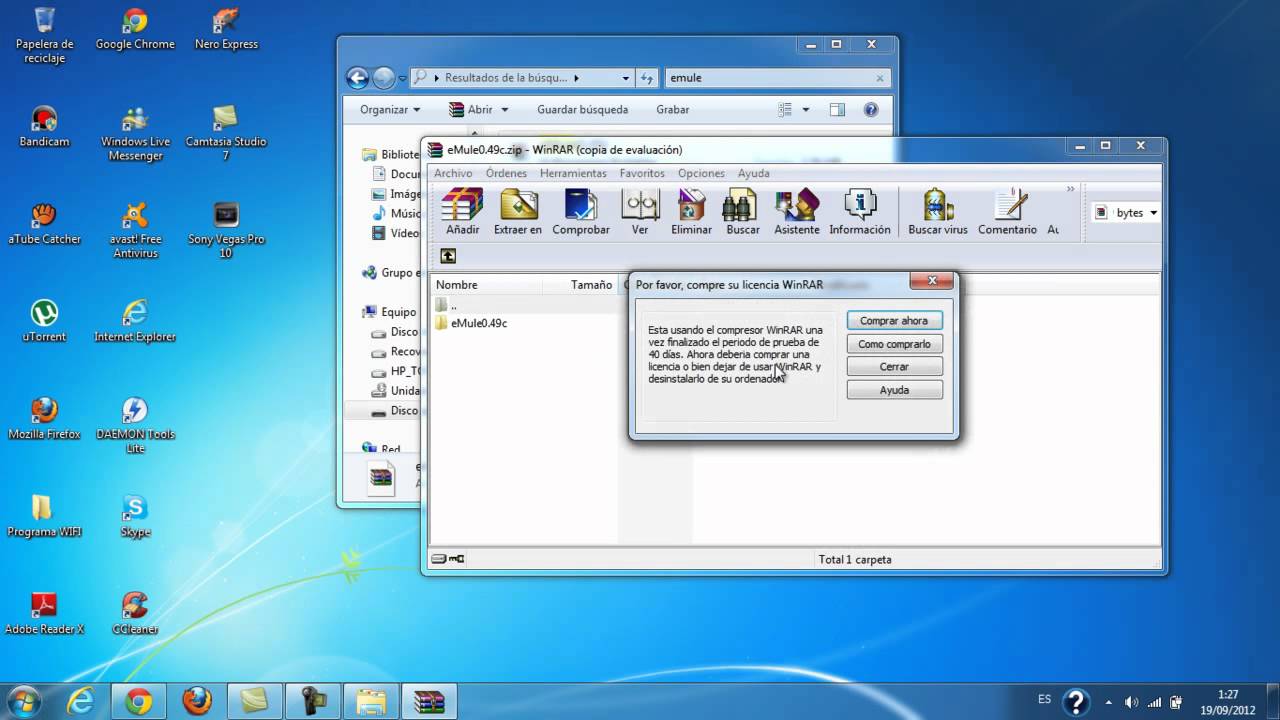This screenshot has height=720, width=1280.
Task: Expand more WinRAR toolbar items chevron
Action: pyautogui.click(x=1070, y=189)
